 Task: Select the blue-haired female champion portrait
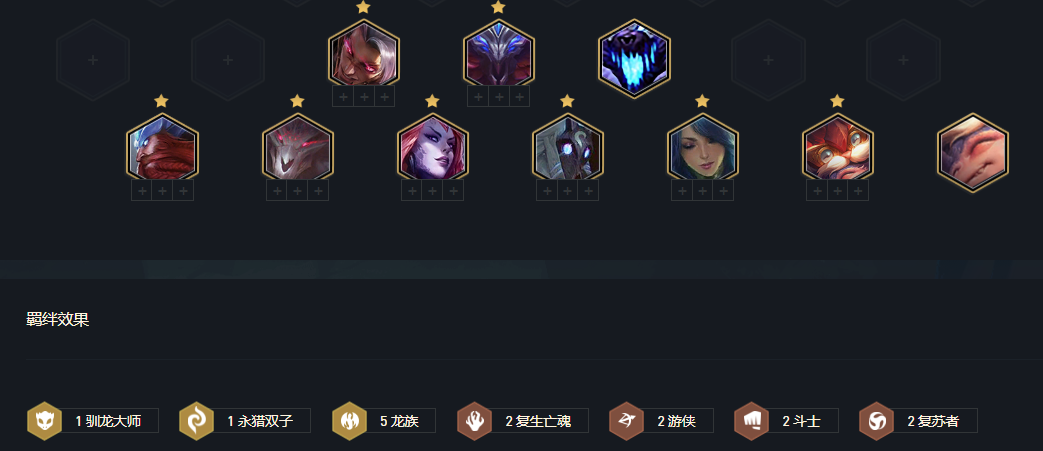point(703,147)
